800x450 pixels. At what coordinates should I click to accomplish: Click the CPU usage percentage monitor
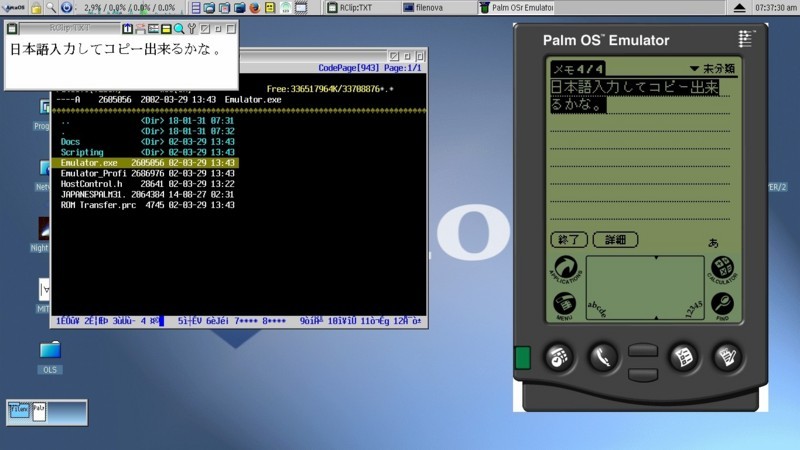(x=130, y=8)
